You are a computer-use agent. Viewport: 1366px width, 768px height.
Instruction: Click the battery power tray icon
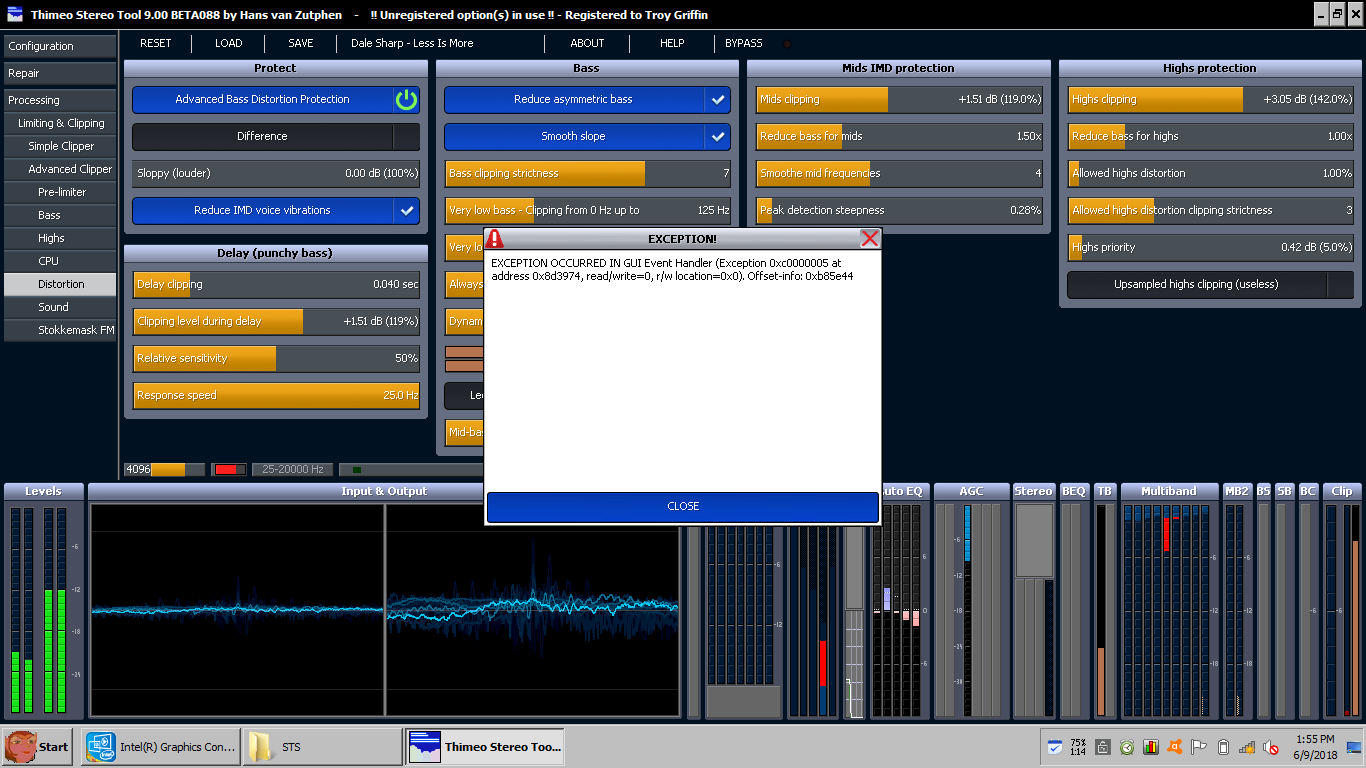(x=1222, y=747)
